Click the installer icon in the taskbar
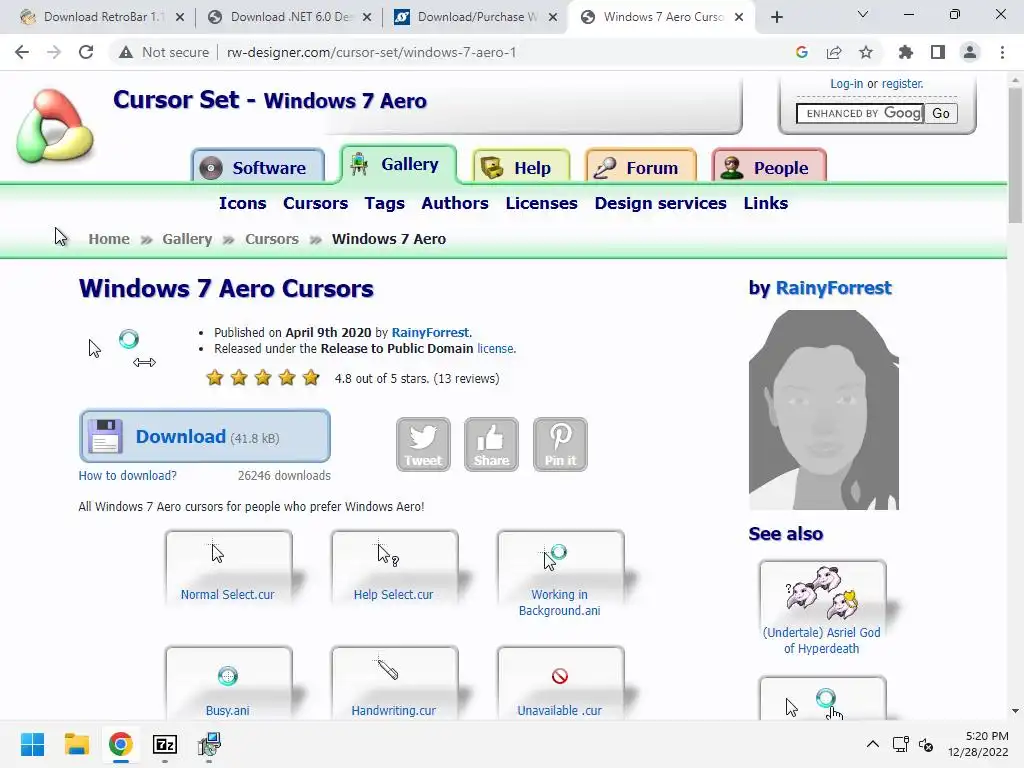Viewport: 1024px width, 768px height. coord(209,744)
